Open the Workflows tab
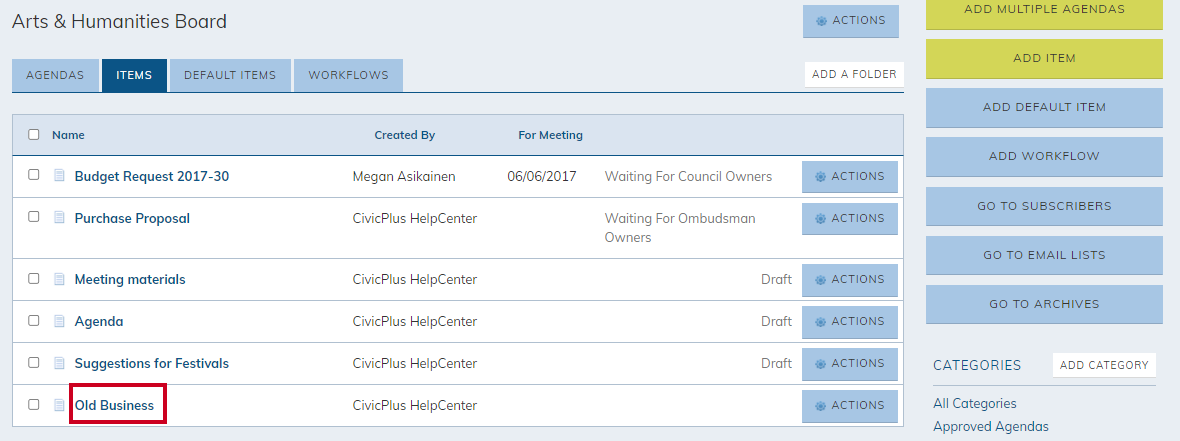Viewport: 1180px width, 441px height. point(348,75)
